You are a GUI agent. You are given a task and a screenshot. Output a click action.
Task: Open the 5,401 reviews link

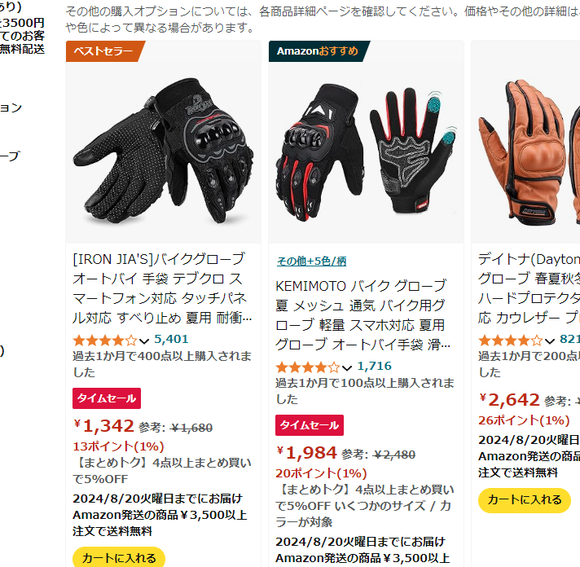point(171,339)
